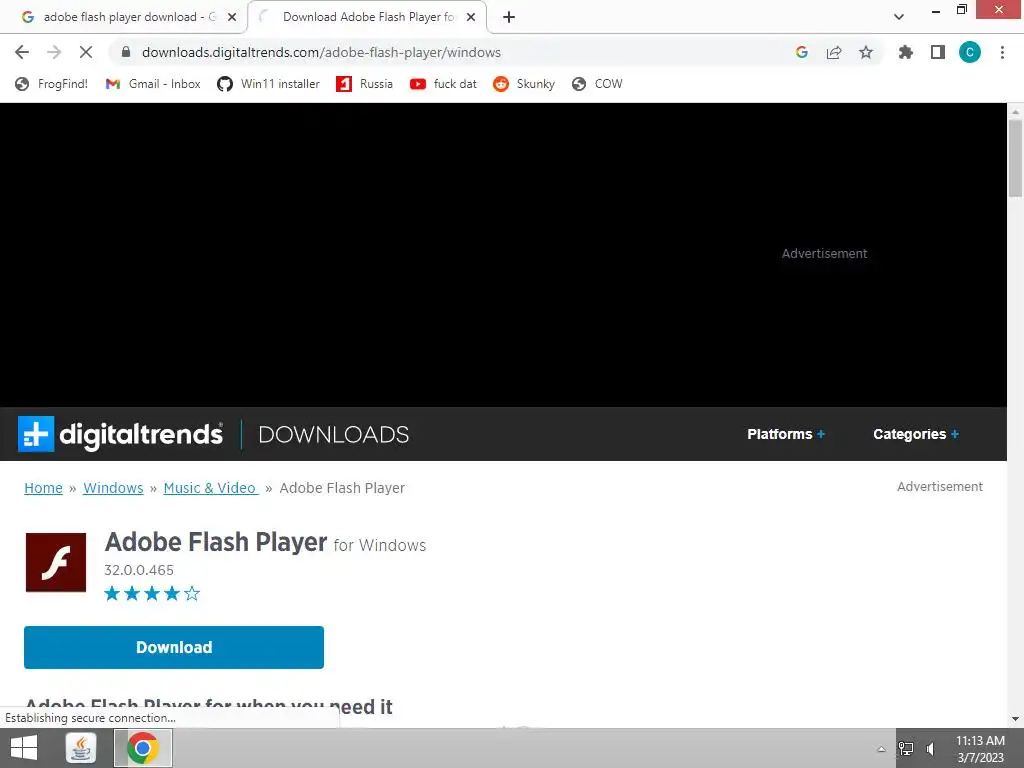The width and height of the screenshot is (1024, 768).
Task: Open the volume speaker tray icon
Action: tap(931, 748)
